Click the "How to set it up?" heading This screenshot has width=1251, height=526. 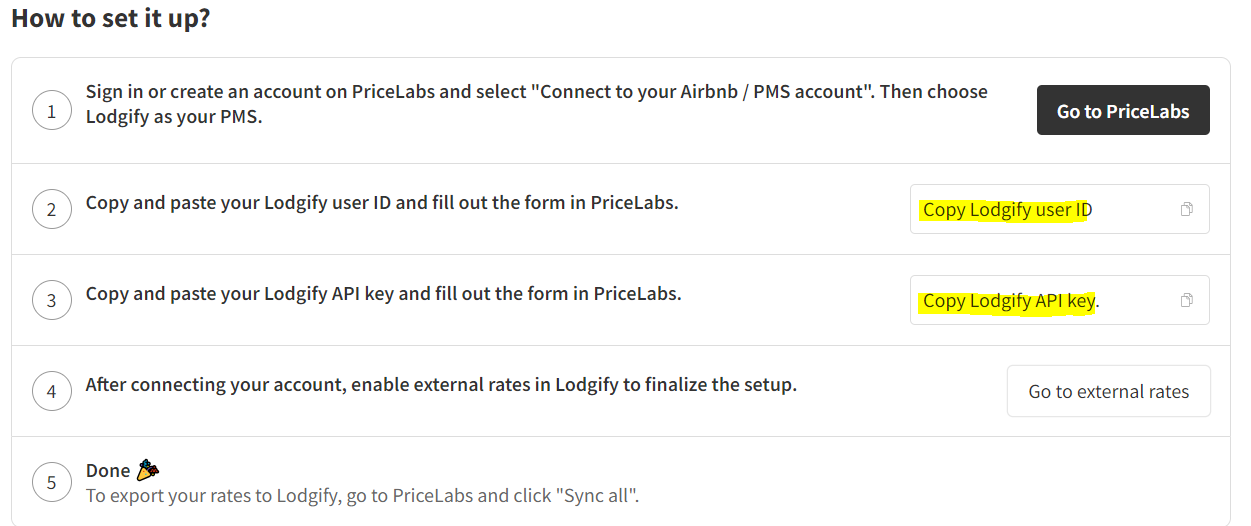[x=111, y=18]
